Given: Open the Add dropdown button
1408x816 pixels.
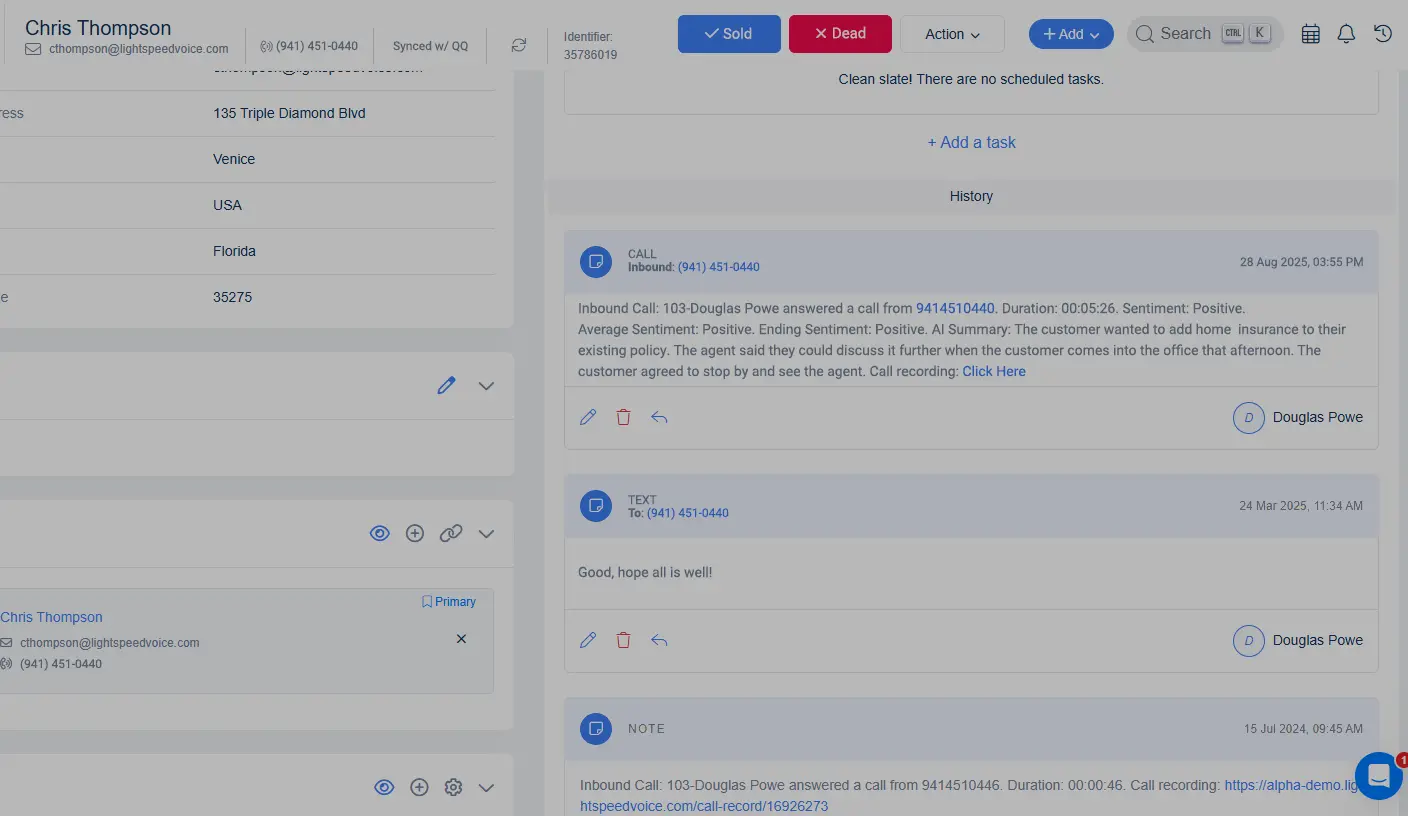Looking at the screenshot, I should 1071,34.
